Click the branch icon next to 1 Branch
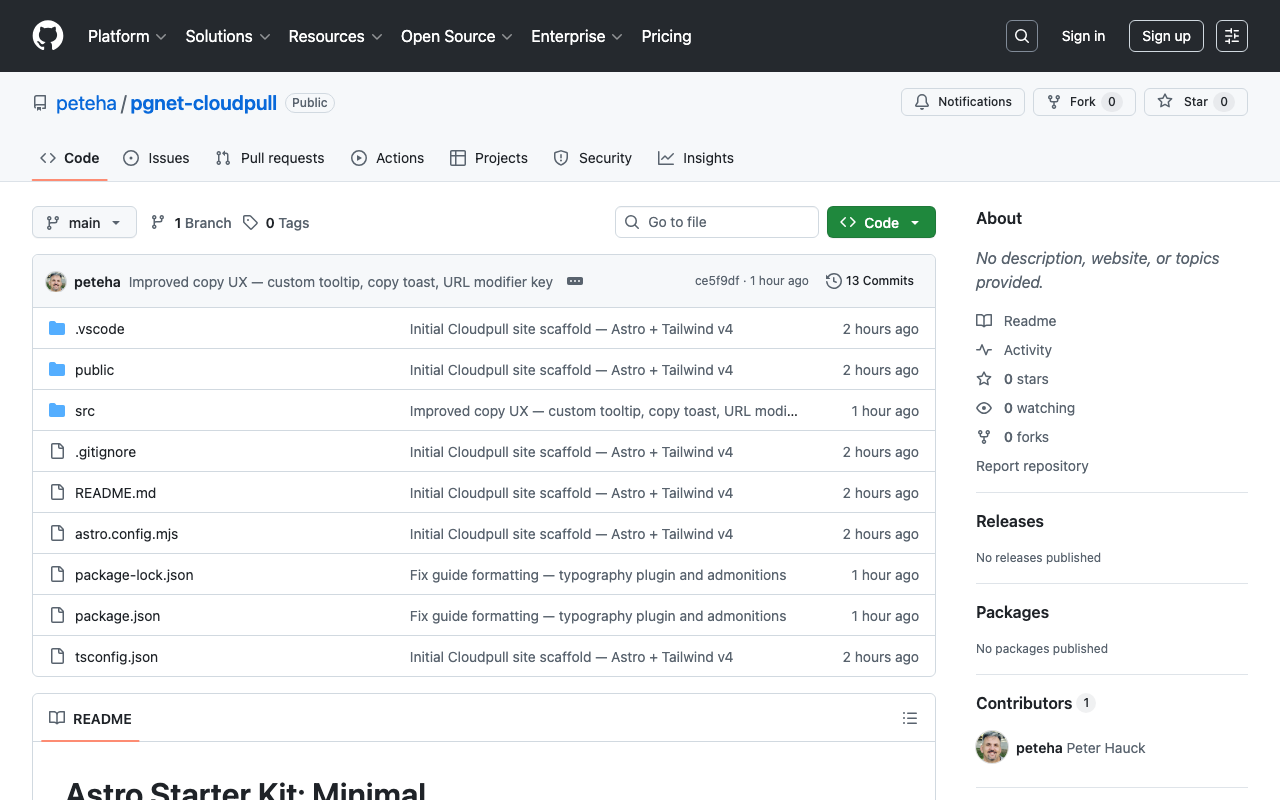Image resolution: width=1280 pixels, height=800 pixels. tap(158, 222)
